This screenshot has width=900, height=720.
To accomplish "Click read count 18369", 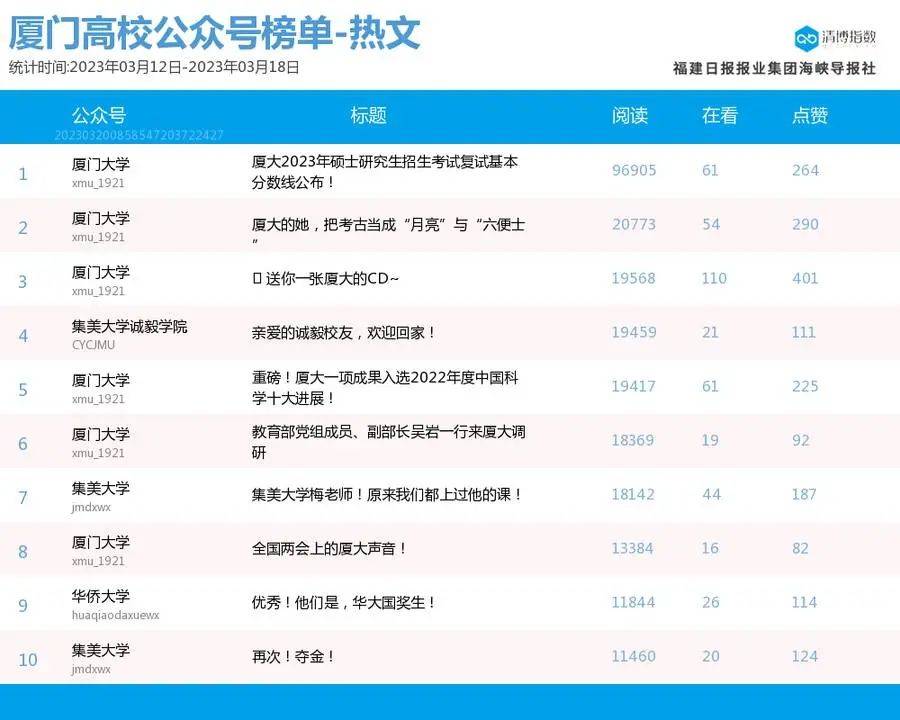I will [x=633, y=440].
